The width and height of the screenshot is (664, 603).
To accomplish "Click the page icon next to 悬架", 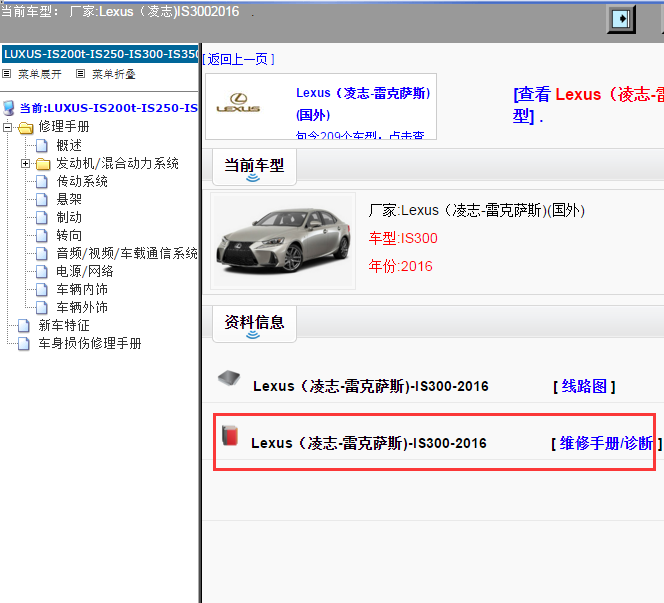I will [42, 199].
